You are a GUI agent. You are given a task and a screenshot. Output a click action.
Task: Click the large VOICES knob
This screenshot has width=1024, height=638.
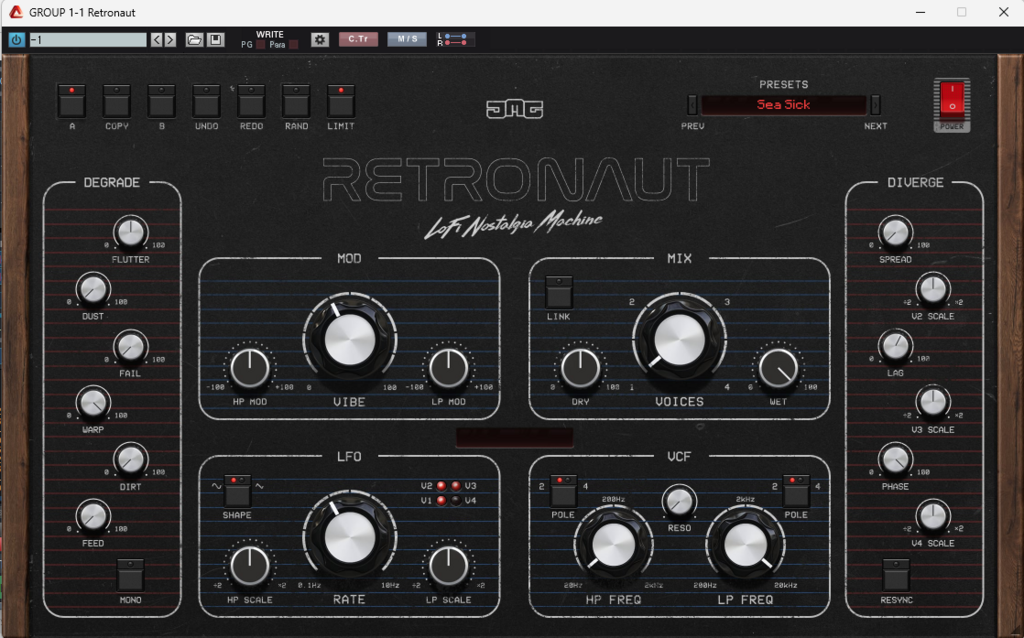pyautogui.click(x=679, y=340)
